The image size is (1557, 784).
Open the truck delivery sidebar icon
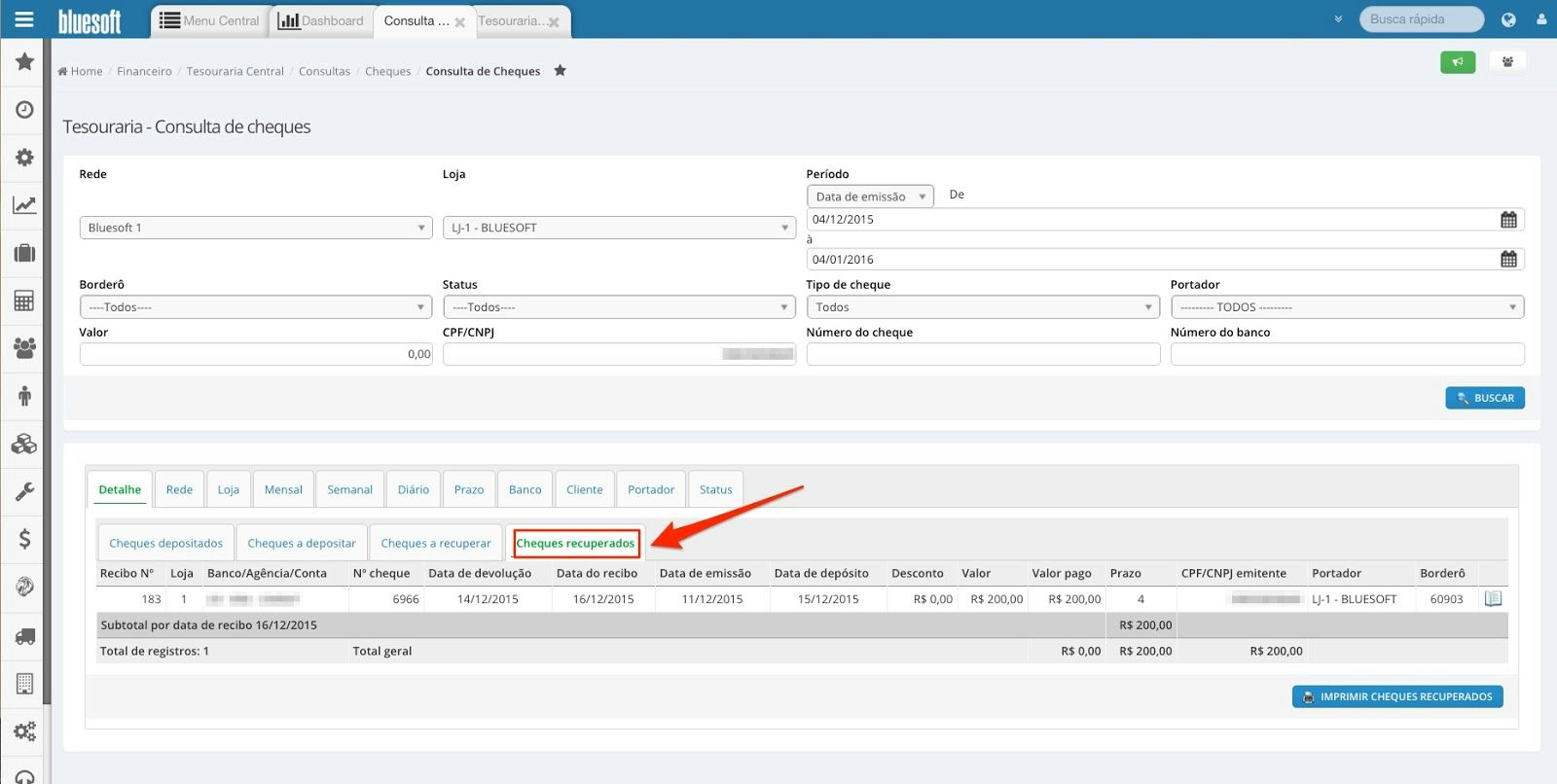point(24,636)
